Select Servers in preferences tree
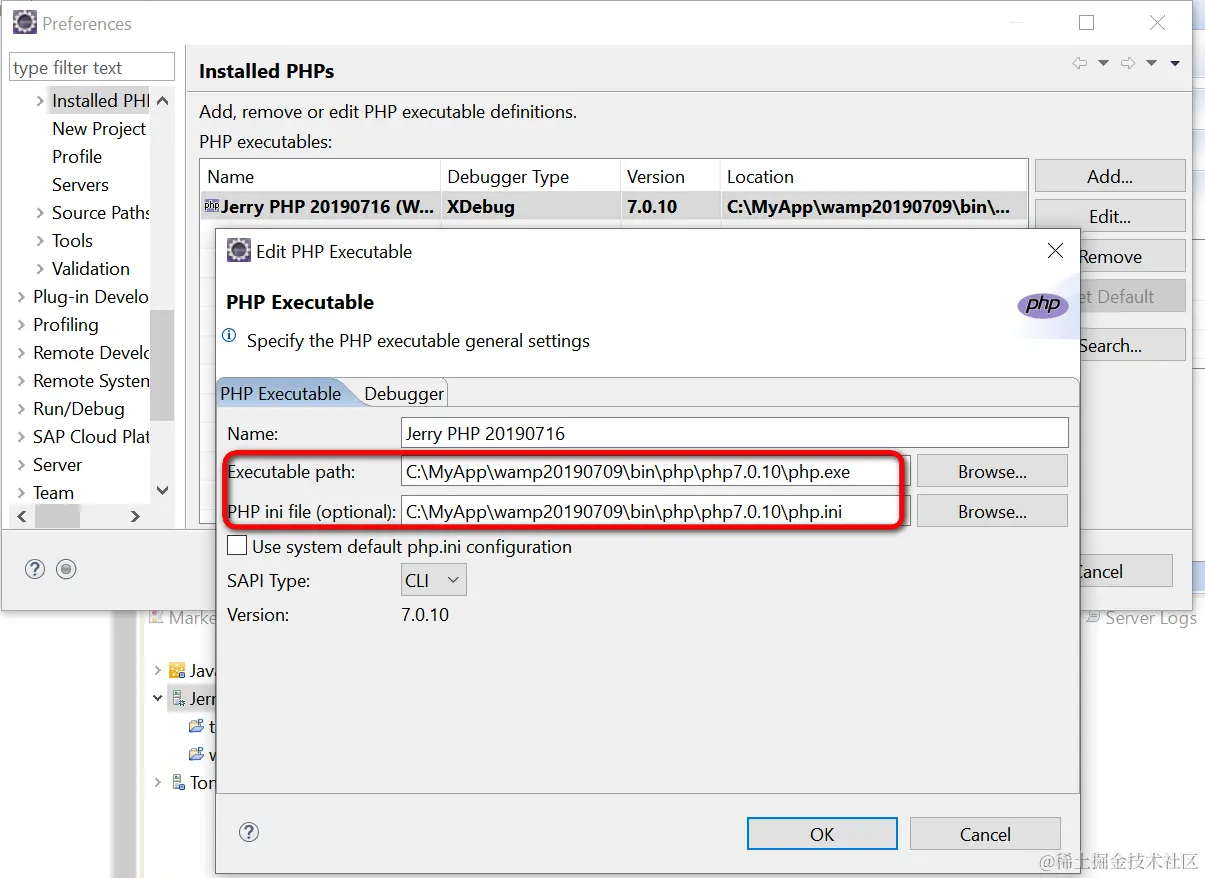 coord(80,184)
